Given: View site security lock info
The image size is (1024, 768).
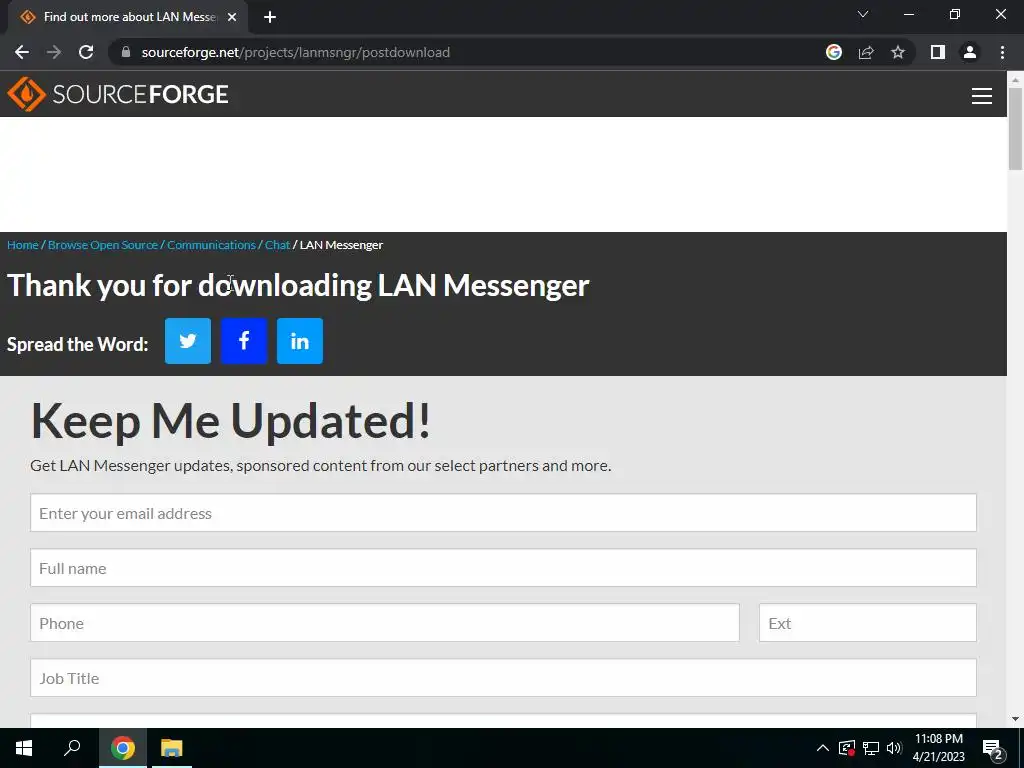Looking at the screenshot, I should tap(126, 52).
